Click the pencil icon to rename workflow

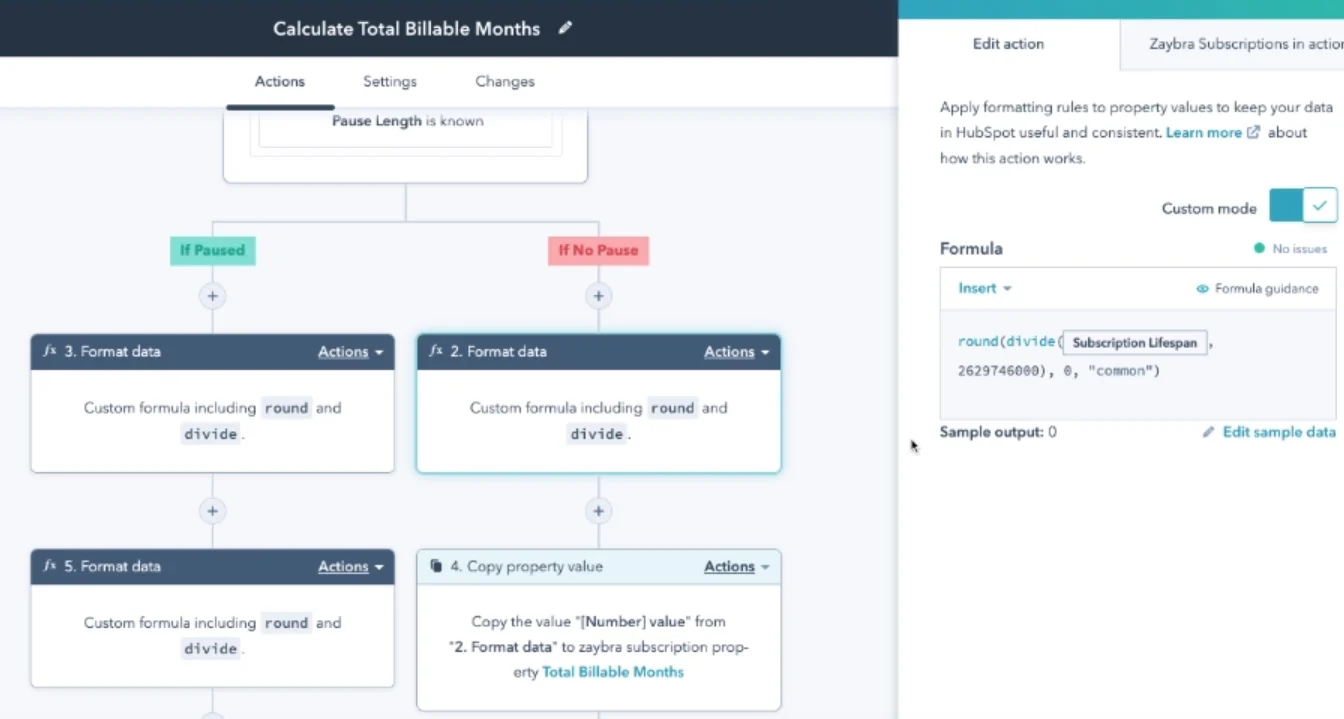pos(565,28)
